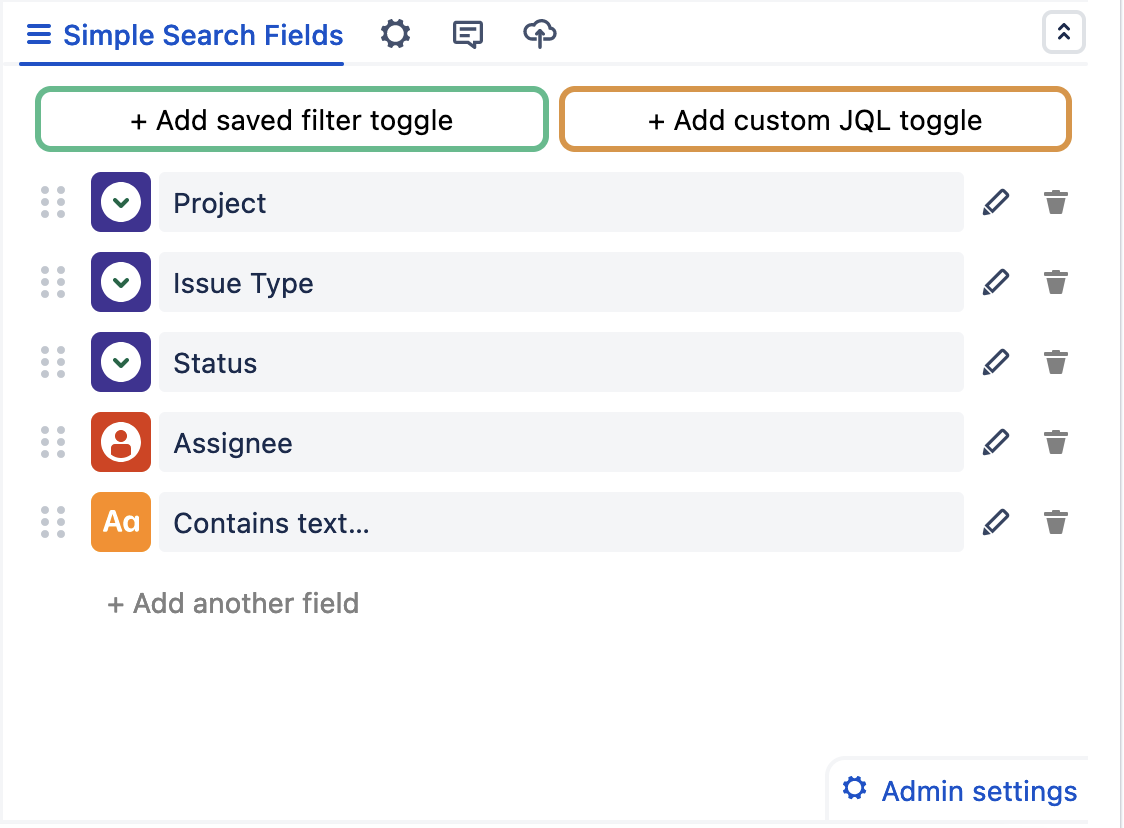Click the Status dropdown type icon
Viewport: 1124px width, 828px height.
121,362
